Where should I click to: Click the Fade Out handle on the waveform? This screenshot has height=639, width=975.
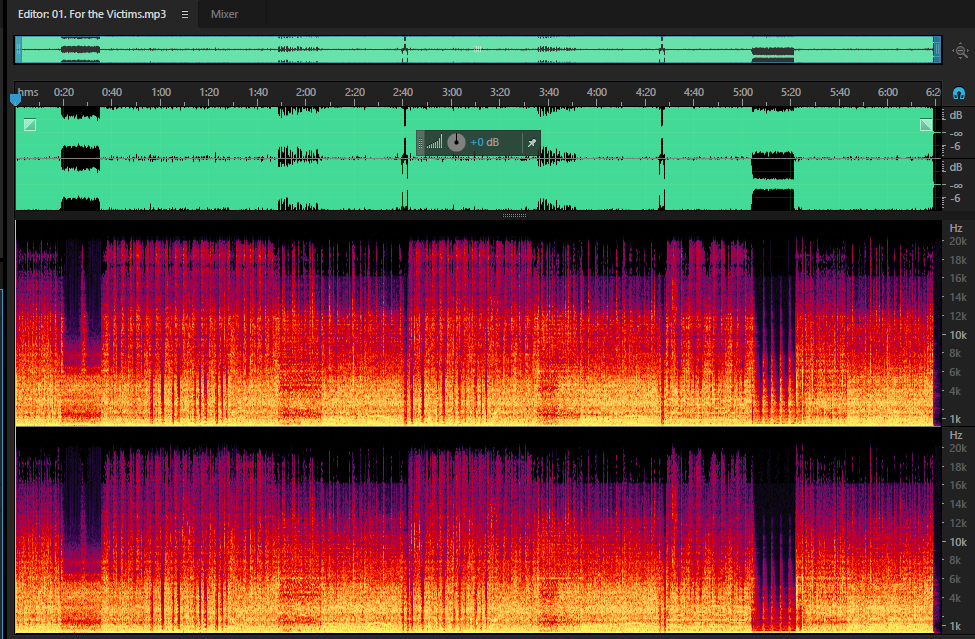point(926,125)
